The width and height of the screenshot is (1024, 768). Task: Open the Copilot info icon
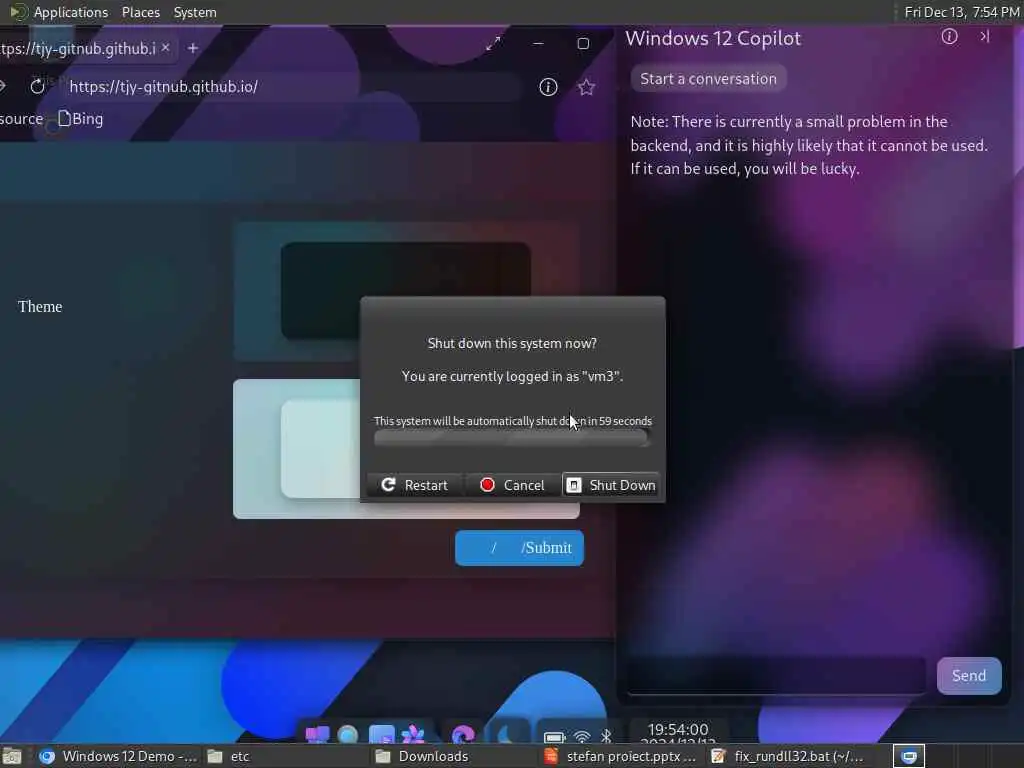(x=950, y=37)
